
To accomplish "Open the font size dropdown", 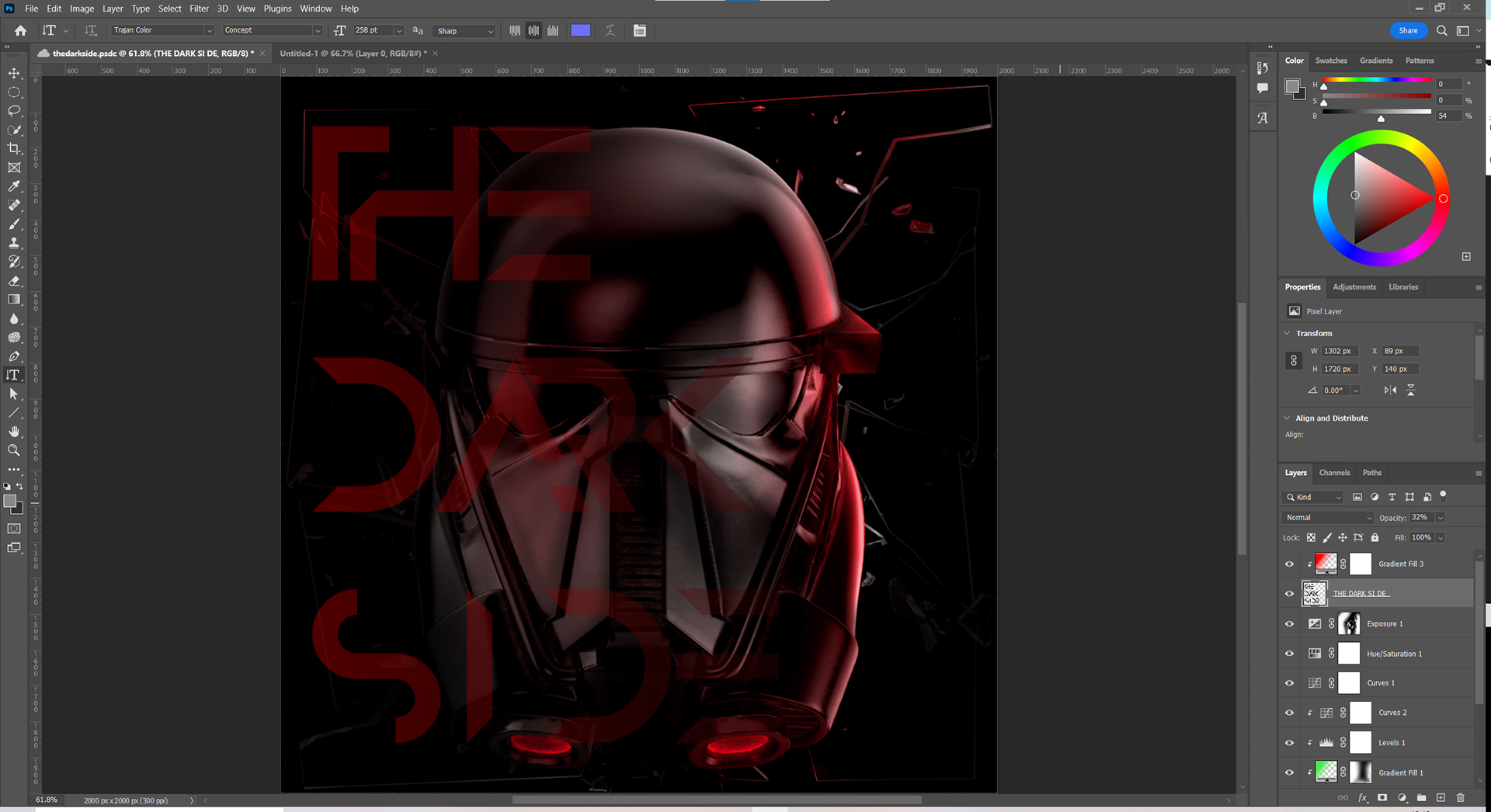I will (399, 30).
